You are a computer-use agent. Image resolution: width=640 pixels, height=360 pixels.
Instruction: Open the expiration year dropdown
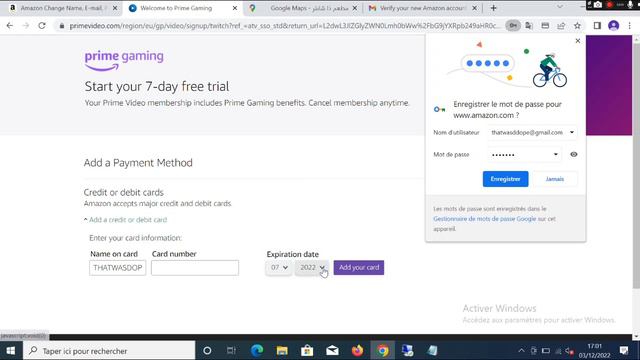pos(312,268)
